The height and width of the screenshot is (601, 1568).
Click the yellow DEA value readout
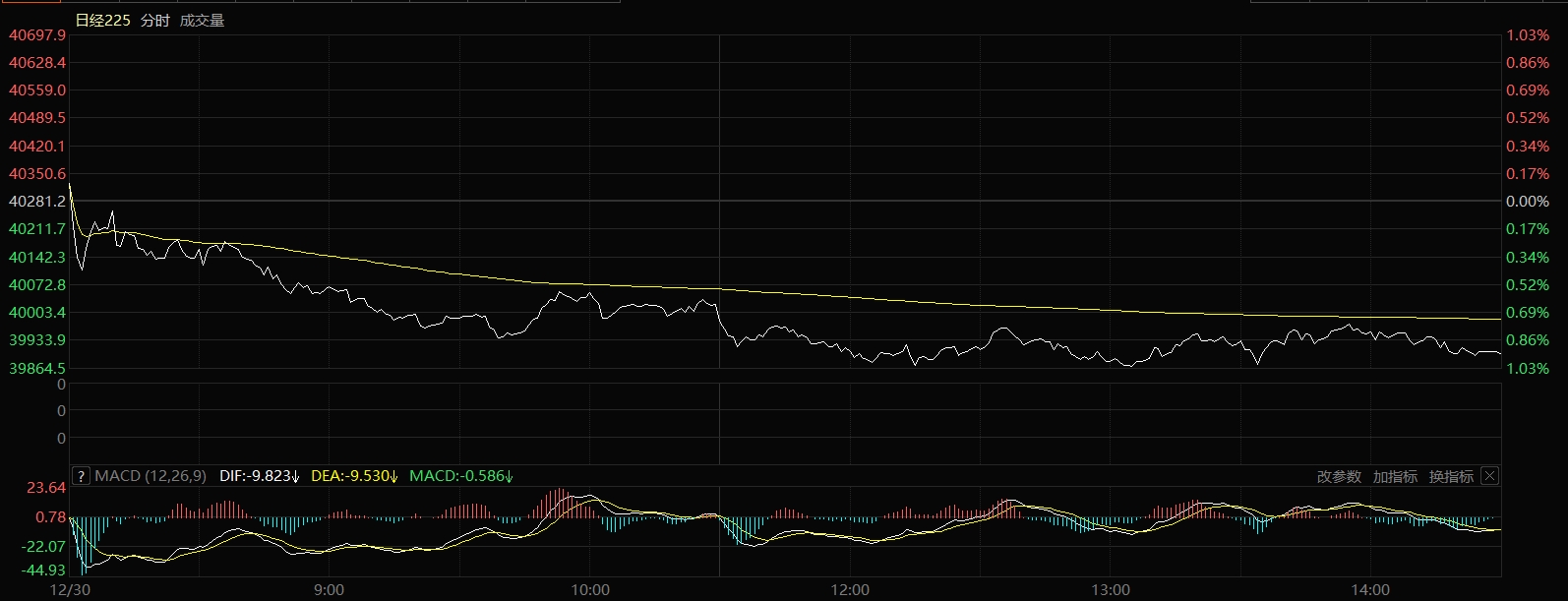pyautogui.click(x=353, y=476)
